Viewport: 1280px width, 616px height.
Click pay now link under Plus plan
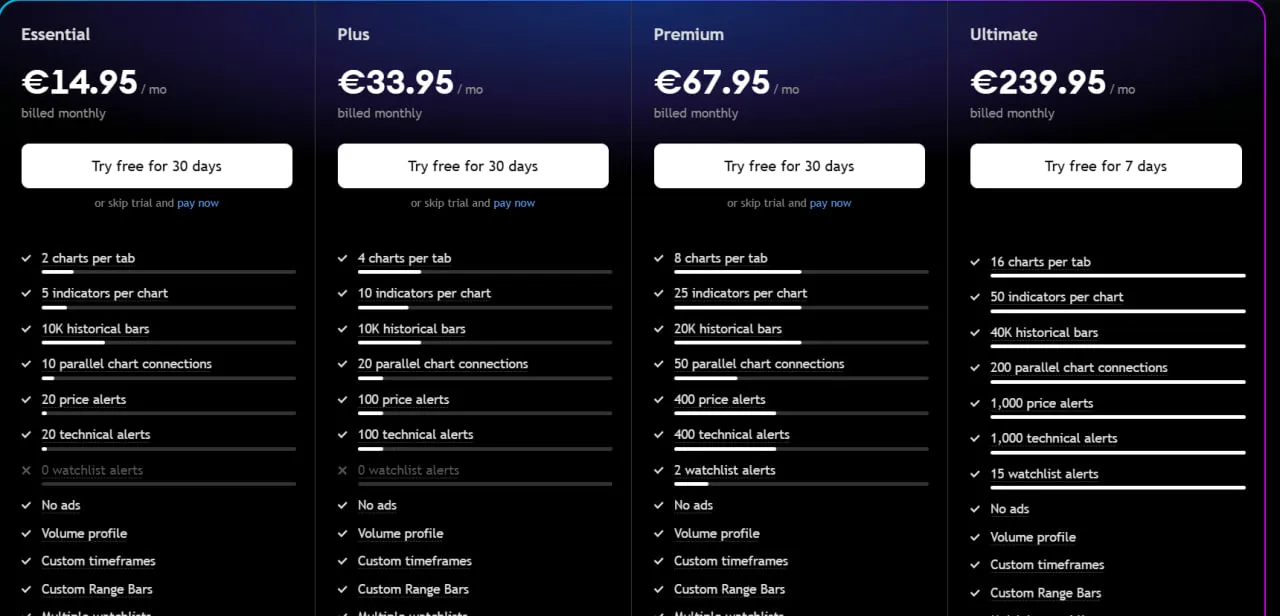tap(514, 203)
